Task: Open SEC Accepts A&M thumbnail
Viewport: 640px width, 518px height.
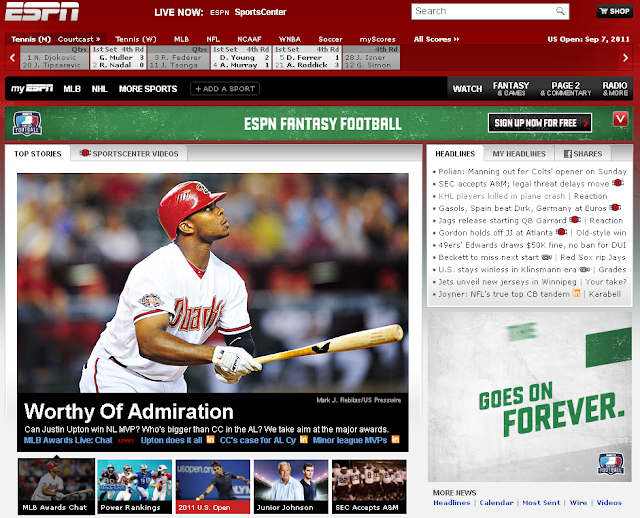Action: coord(369,486)
